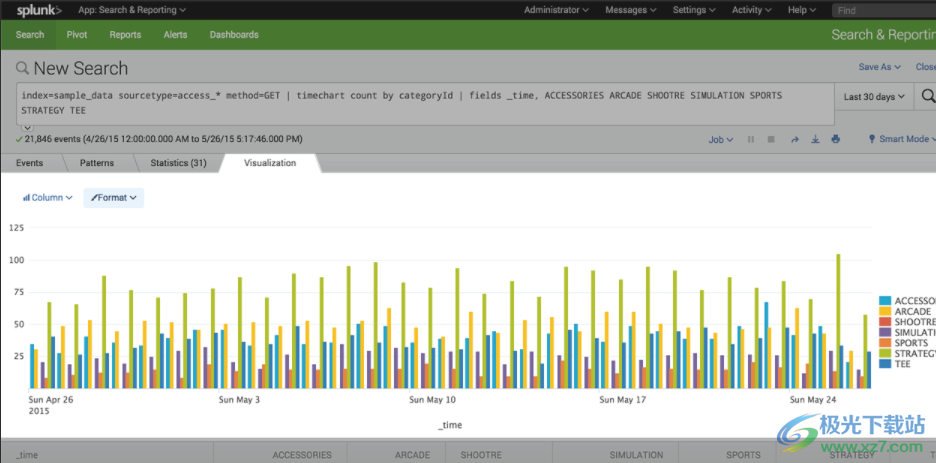Viewport: 936px width, 463px height.
Task: Change chart type via Column dropdown
Action: [x=47, y=197]
